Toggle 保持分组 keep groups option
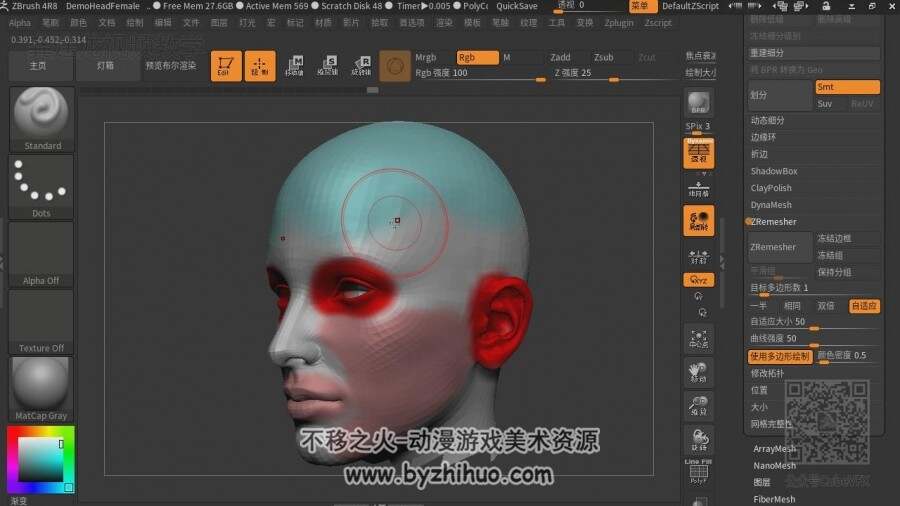The width and height of the screenshot is (900, 506). click(847, 273)
